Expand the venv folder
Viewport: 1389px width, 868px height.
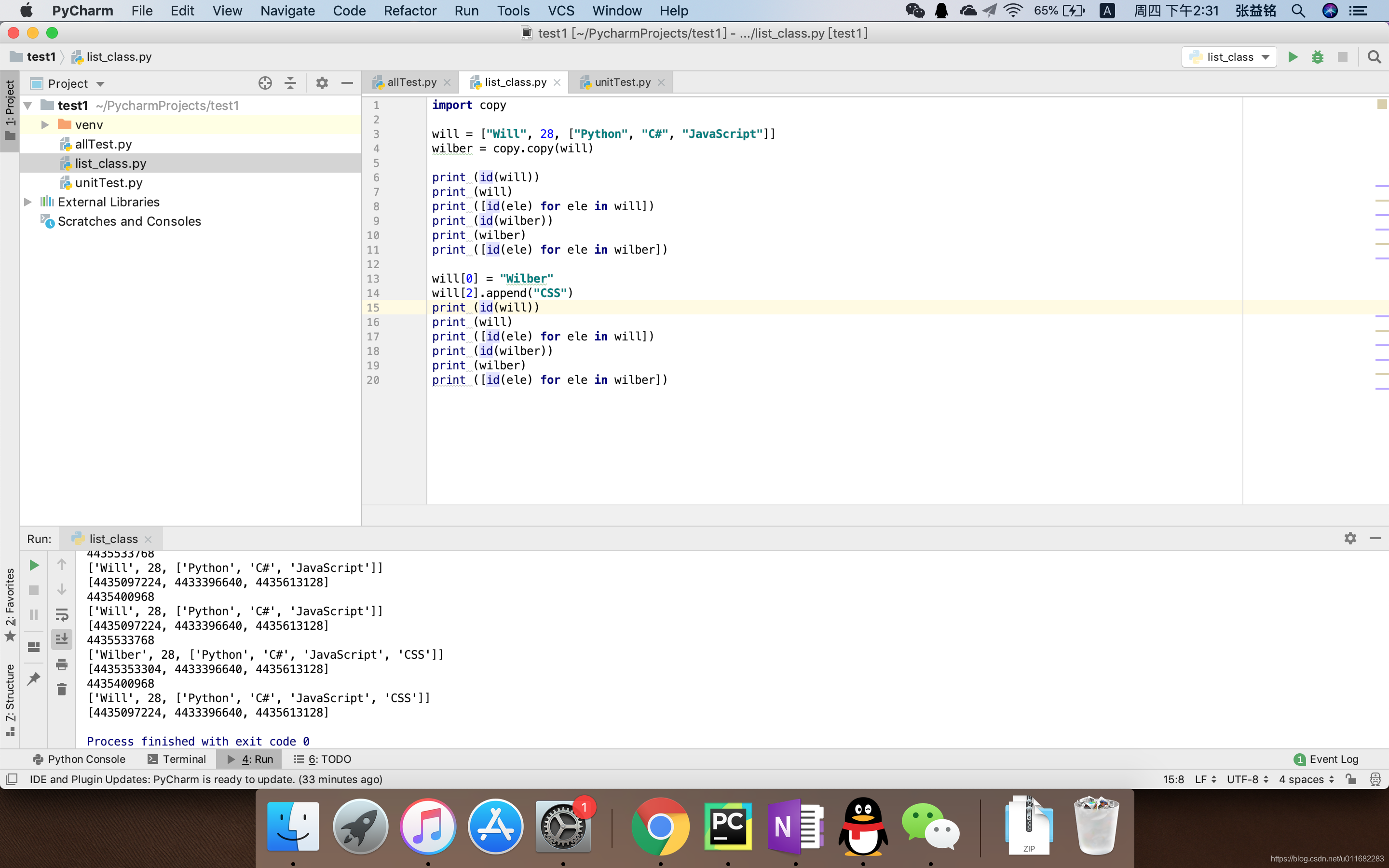(45, 124)
